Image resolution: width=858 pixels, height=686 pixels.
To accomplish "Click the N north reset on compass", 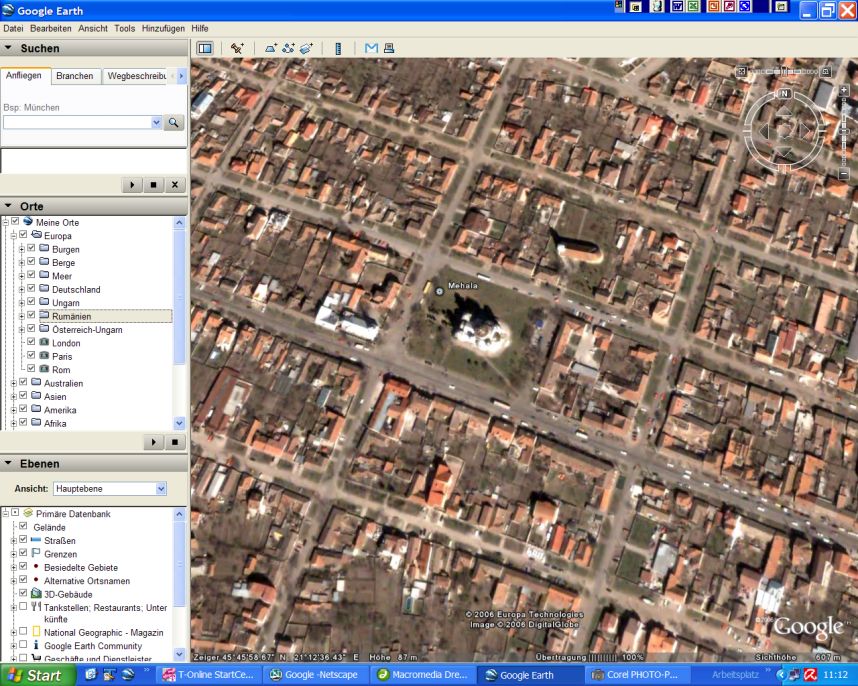I will [x=784, y=94].
